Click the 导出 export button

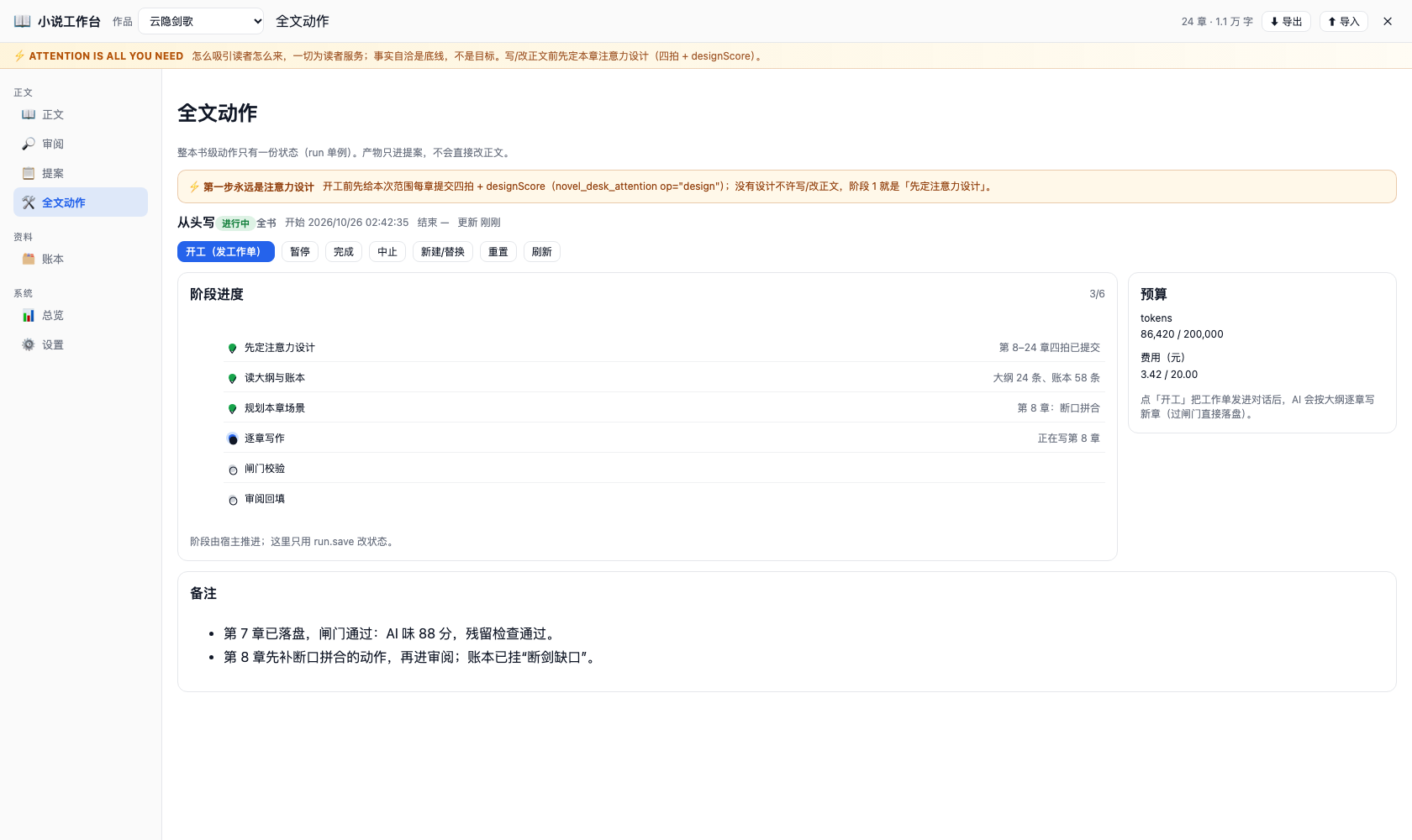click(1286, 21)
